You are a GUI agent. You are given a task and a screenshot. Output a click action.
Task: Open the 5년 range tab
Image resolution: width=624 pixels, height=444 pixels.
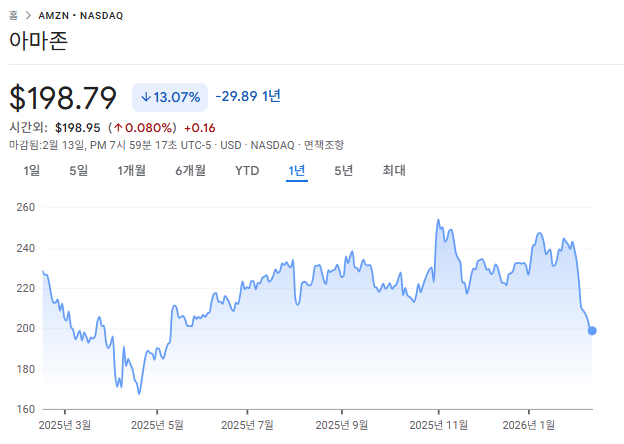pyautogui.click(x=343, y=171)
